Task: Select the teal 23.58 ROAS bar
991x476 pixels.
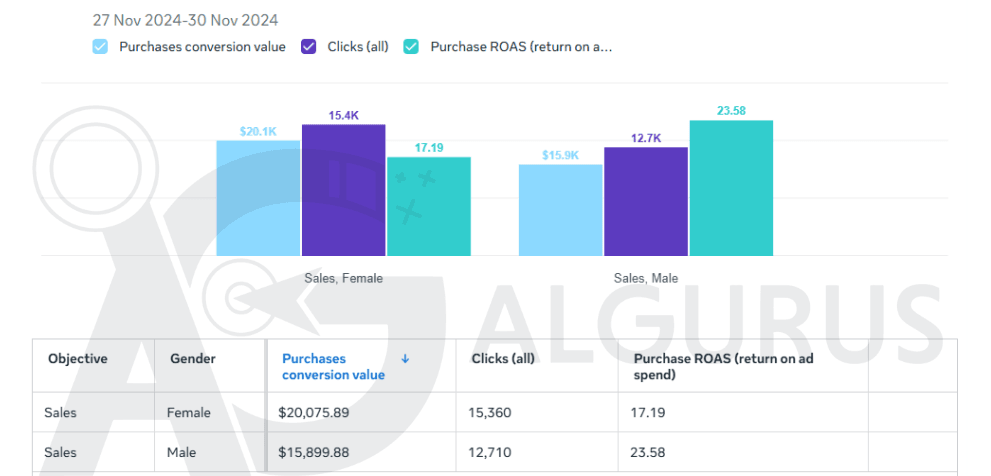Action: click(731, 188)
